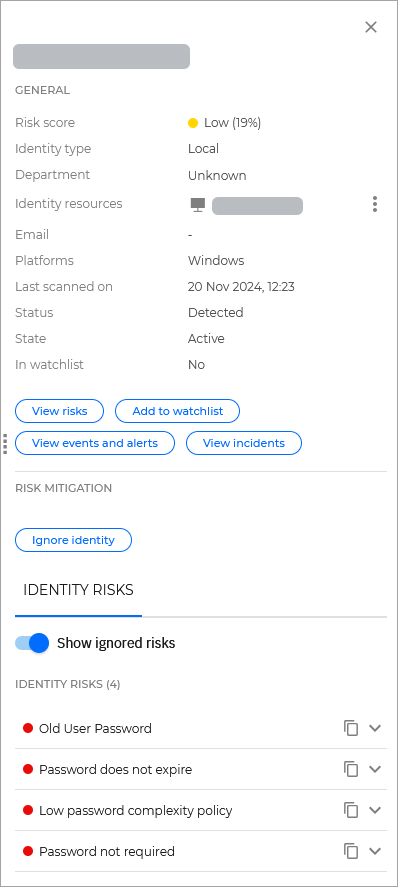Open the View risks button
This screenshot has width=398, height=887.
click(x=59, y=411)
